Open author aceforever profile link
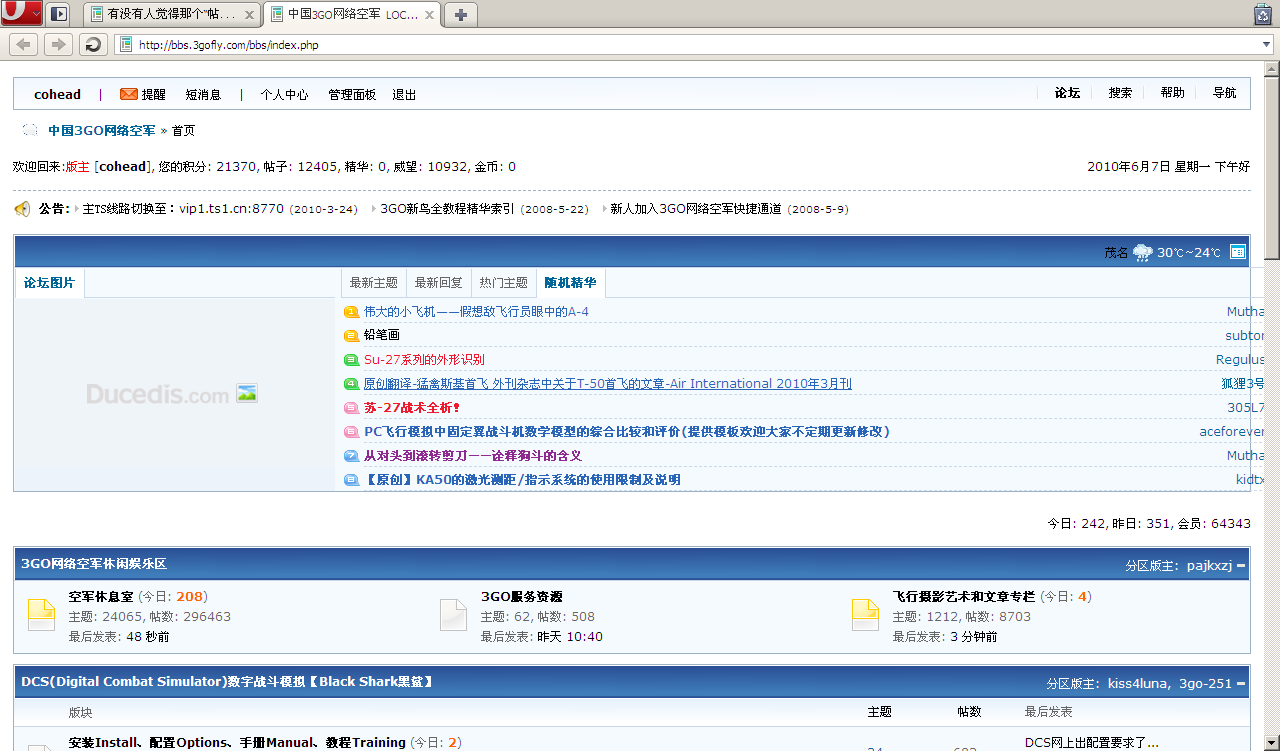1280x751 pixels. point(1232,432)
